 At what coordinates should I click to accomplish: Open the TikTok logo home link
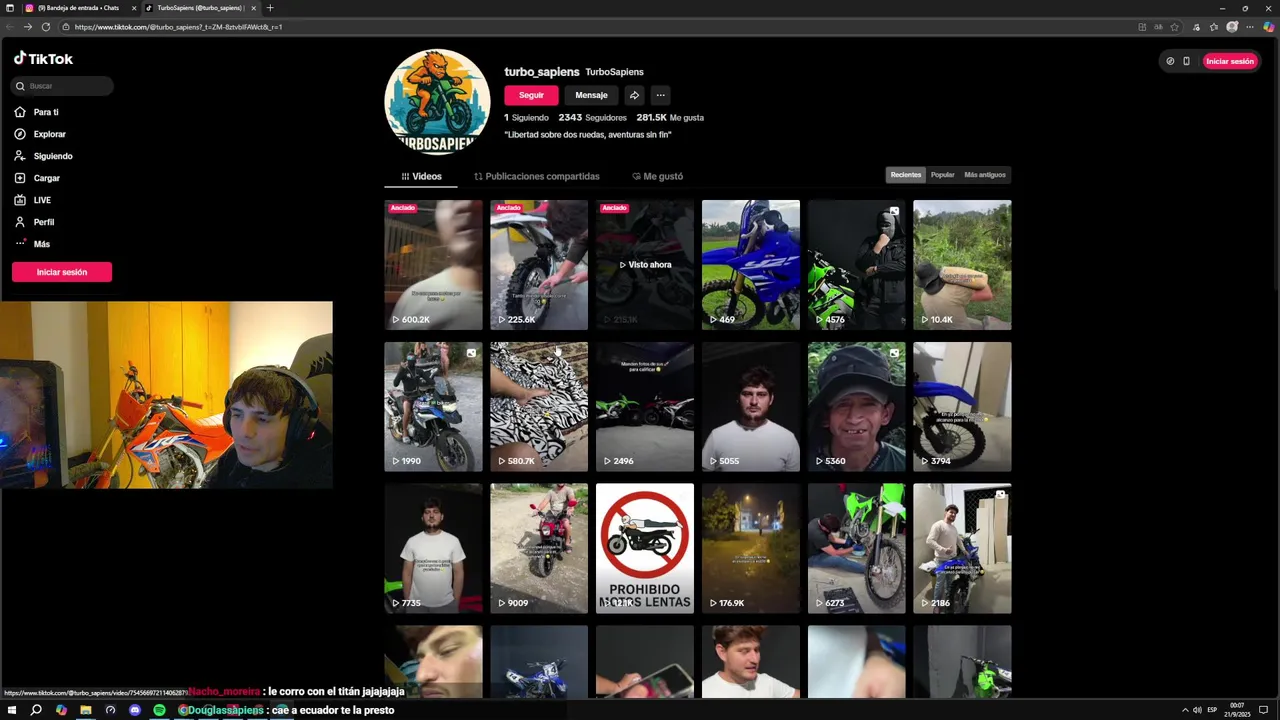pos(43,59)
